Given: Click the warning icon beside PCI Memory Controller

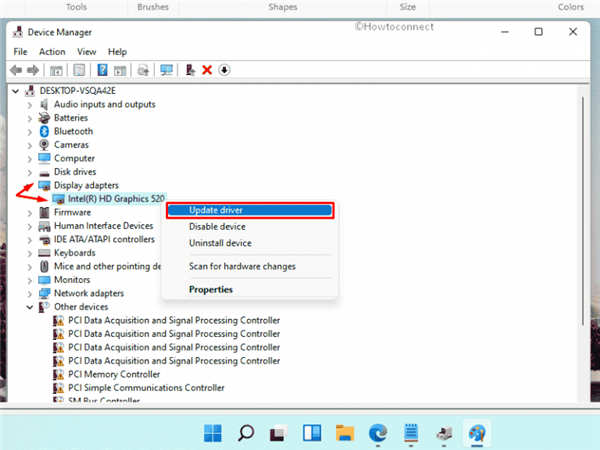Looking at the screenshot, I should coord(58,374).
